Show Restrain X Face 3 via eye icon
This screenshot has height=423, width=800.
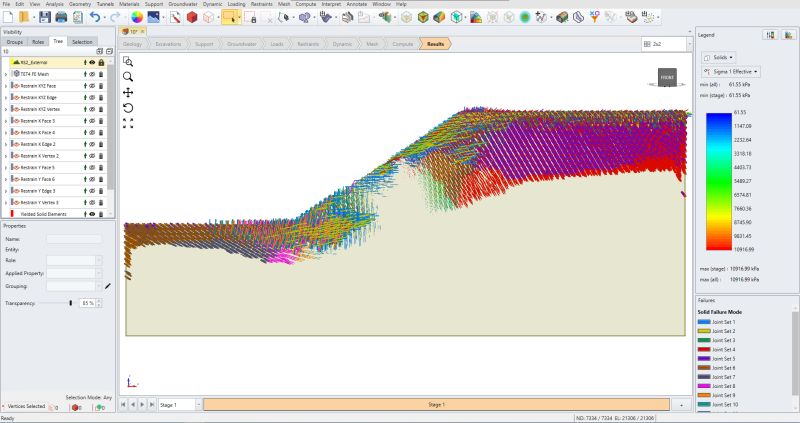[92, 121]
